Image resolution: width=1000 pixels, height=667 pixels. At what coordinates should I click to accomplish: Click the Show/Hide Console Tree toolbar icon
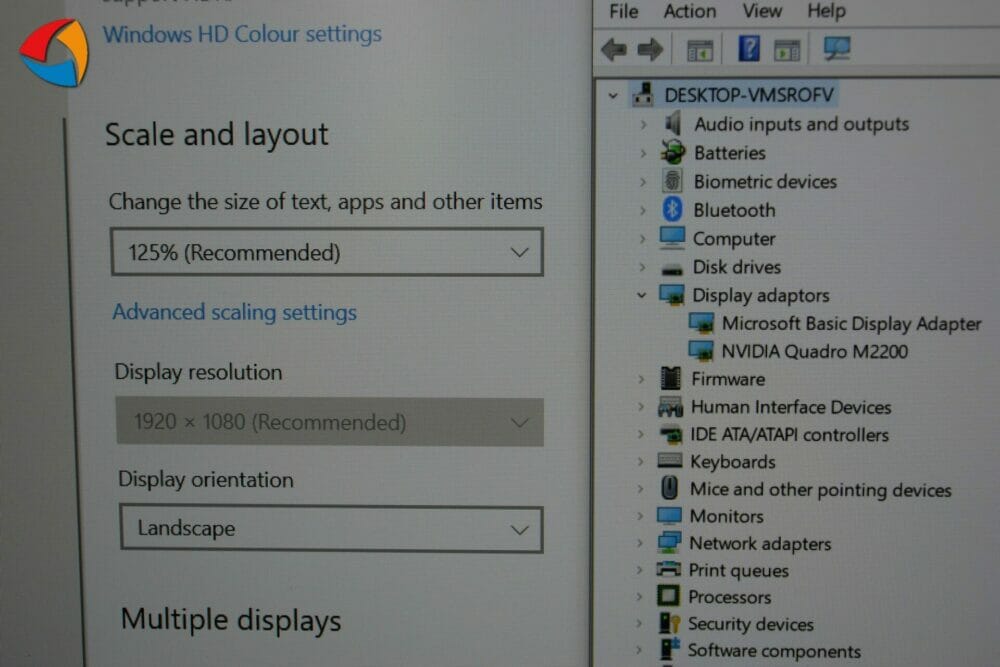[700, 50]
